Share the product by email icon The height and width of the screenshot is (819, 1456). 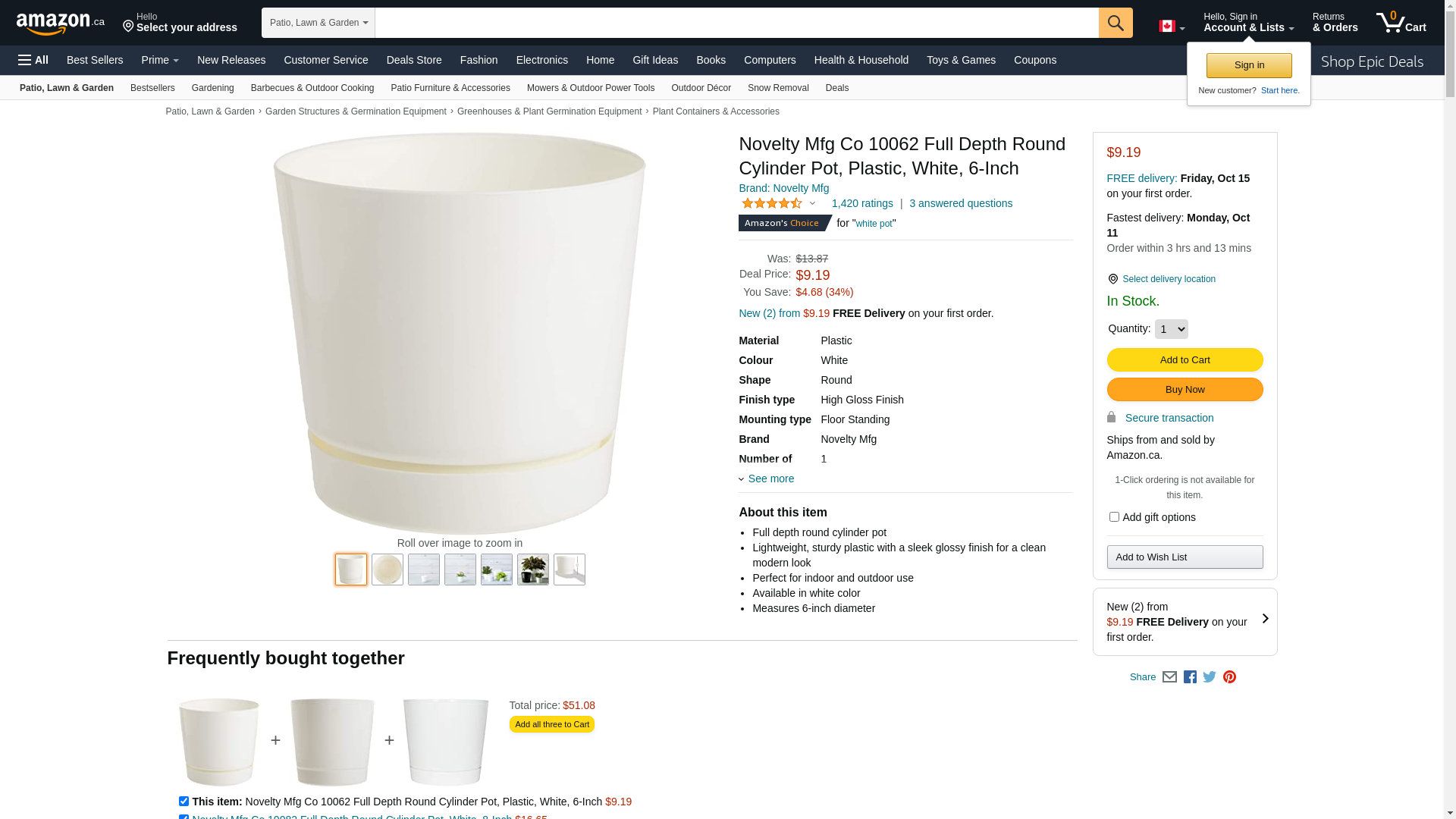coord(1169,677)
